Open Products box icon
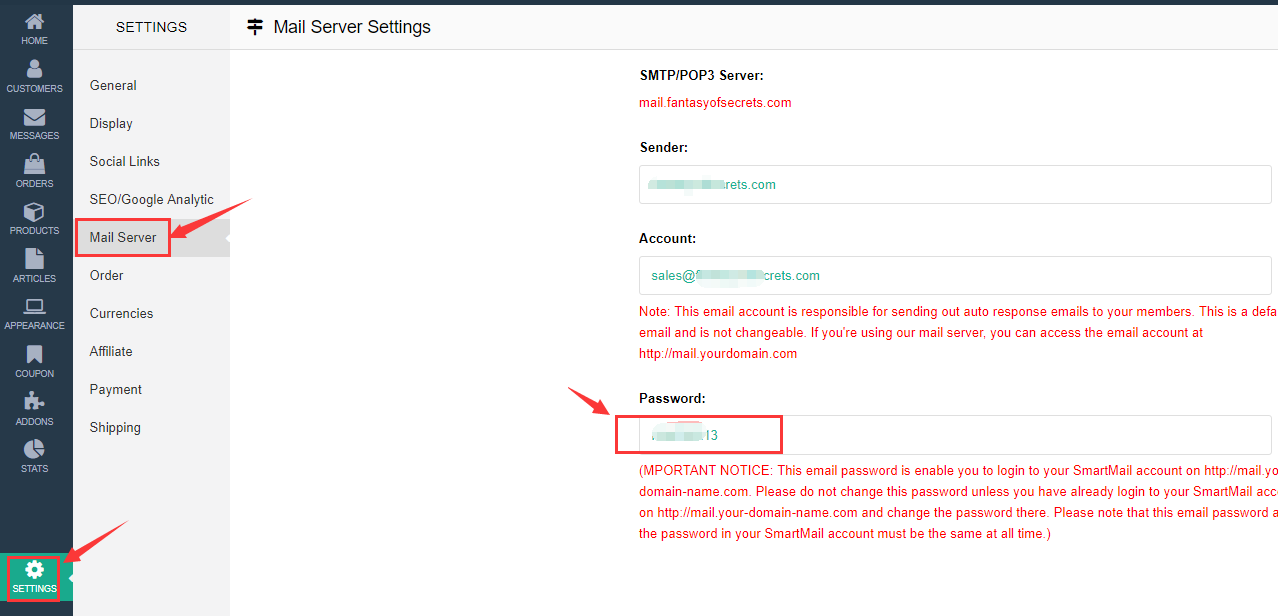Viewport: 1278px width, 616px height. 34,212
